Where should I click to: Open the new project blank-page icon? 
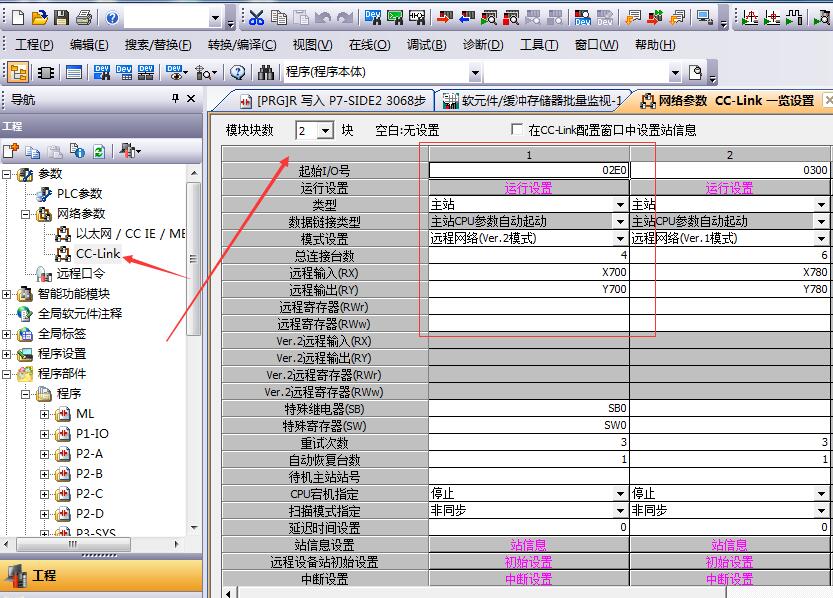[16, 18]
